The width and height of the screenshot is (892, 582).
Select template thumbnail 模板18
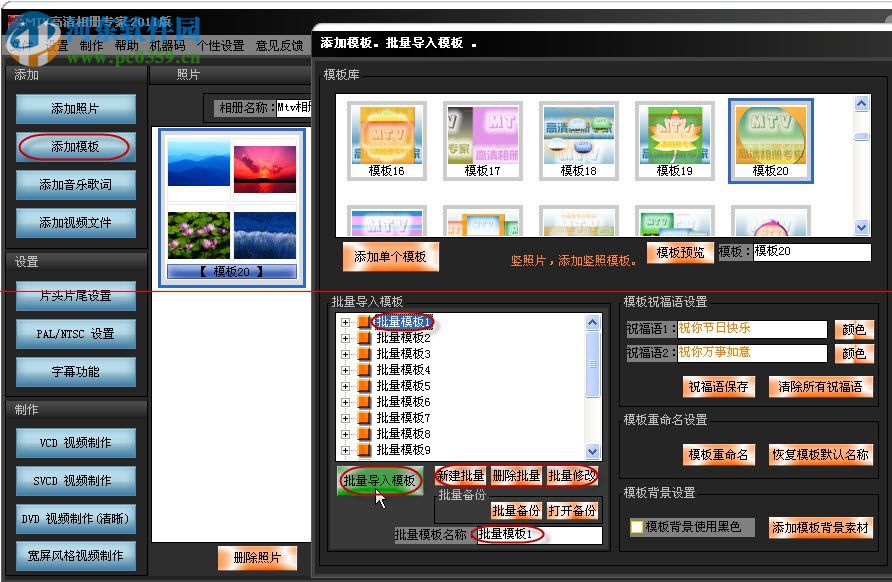[579, 141]
